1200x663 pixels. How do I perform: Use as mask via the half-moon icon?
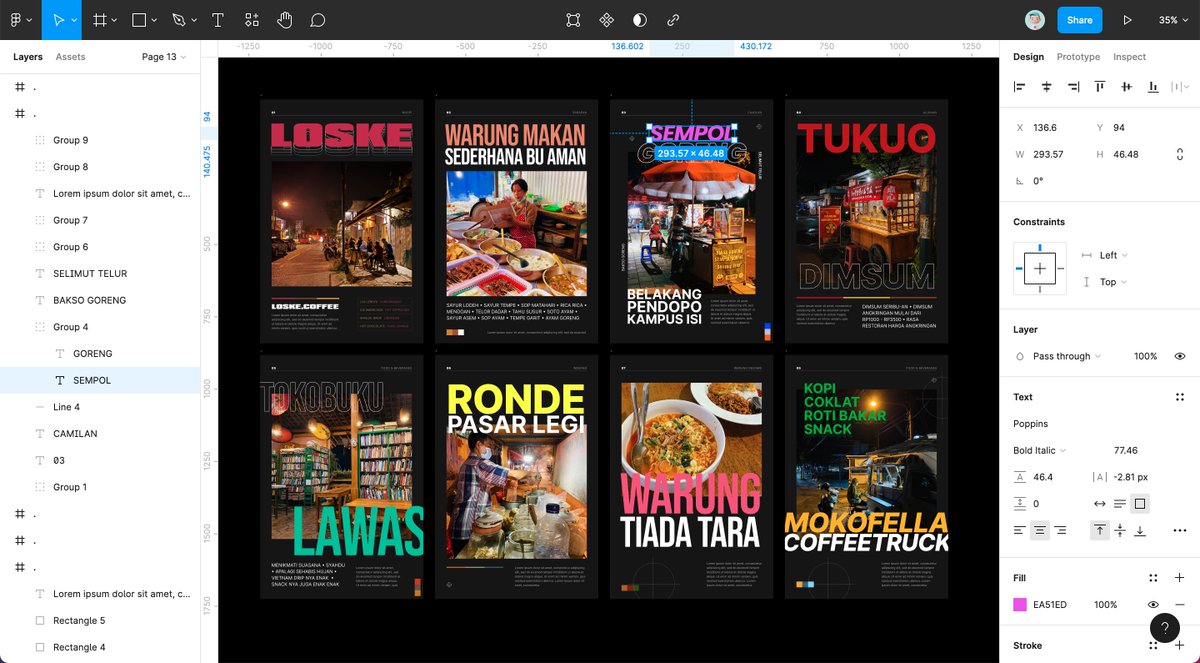639,19
